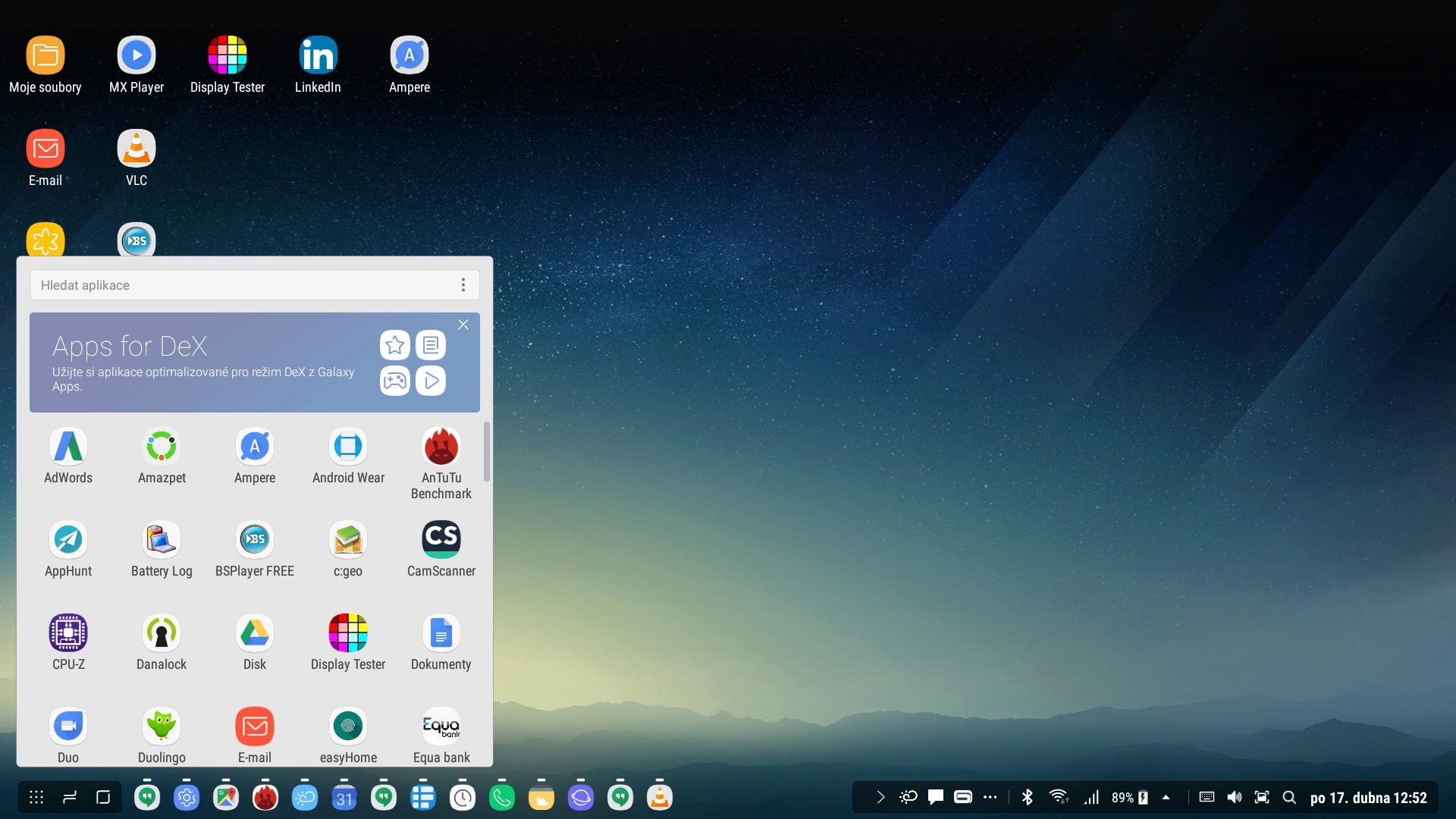Open Calendar 31 icon in the taskbar
Viewport: 1456px width, 819px height.
coord(344,797)
